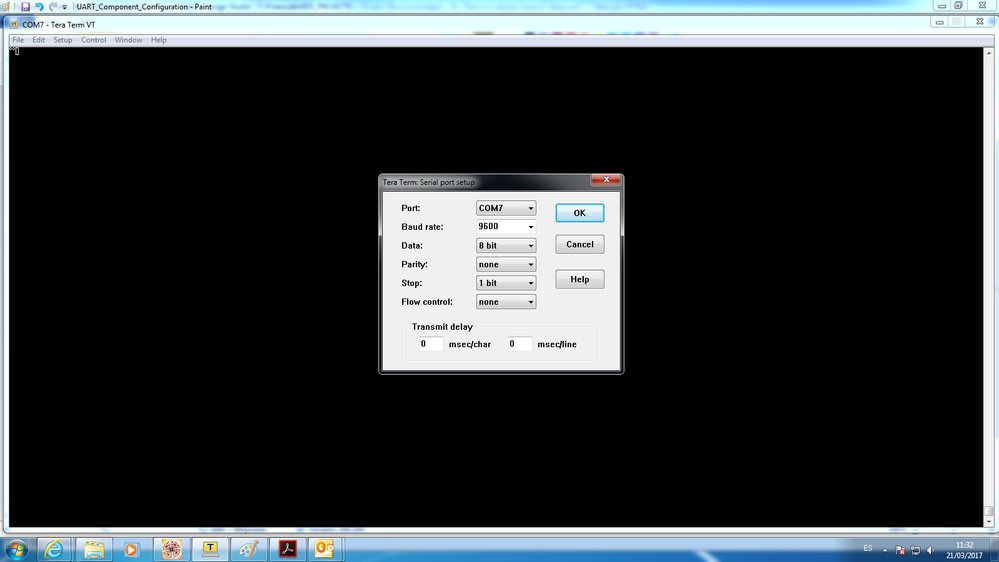Viewport: 999px width, 562px height.
Task: Open the taskbar clock showing 11:32
Action: (965, 550)
